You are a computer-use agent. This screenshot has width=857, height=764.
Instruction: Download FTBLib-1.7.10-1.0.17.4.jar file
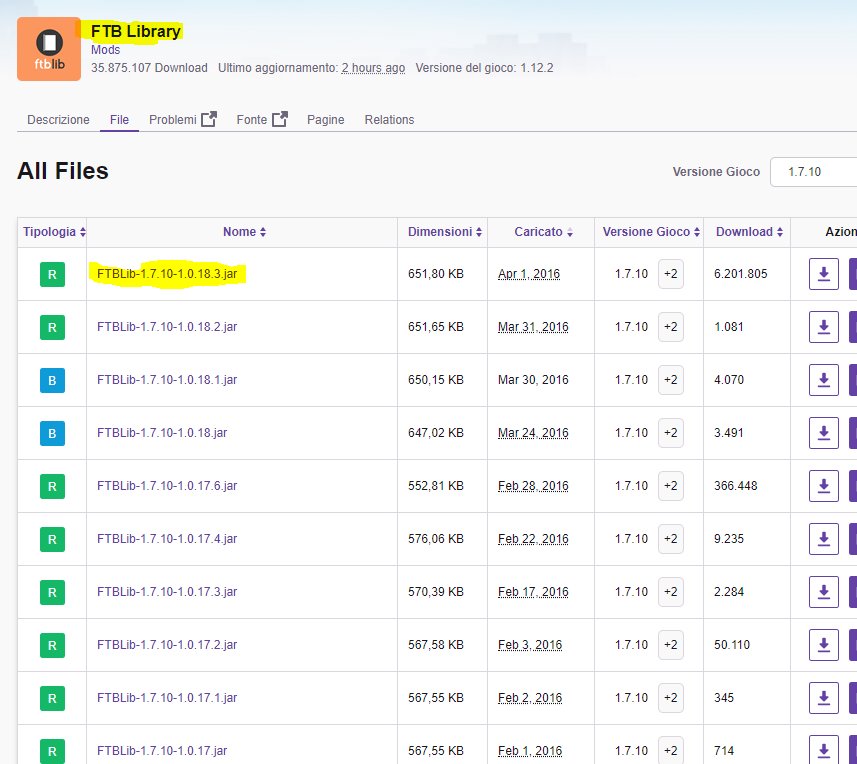pyautogui.click(x=824, y=539)
